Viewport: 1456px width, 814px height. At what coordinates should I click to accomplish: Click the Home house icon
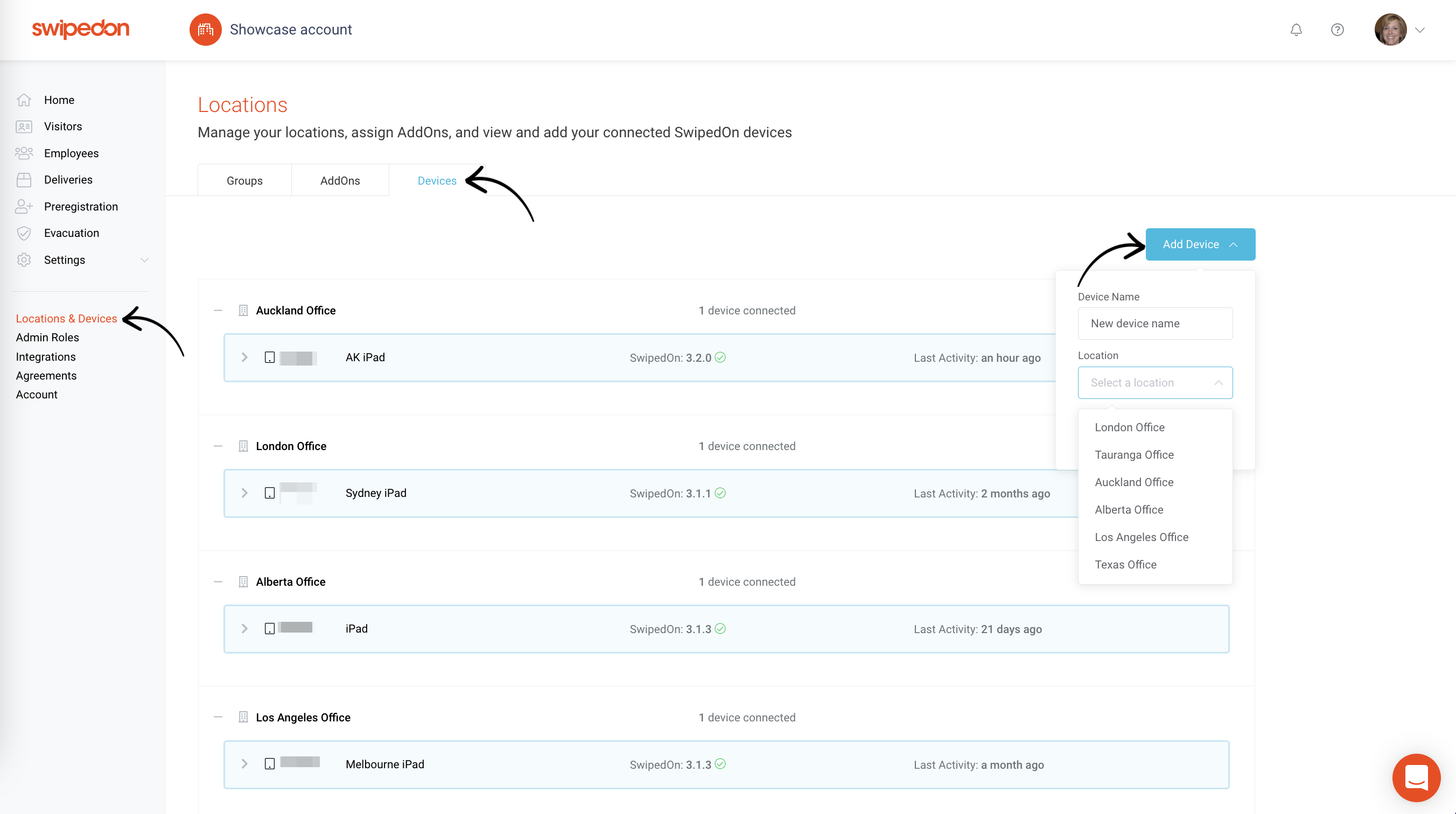24,100
